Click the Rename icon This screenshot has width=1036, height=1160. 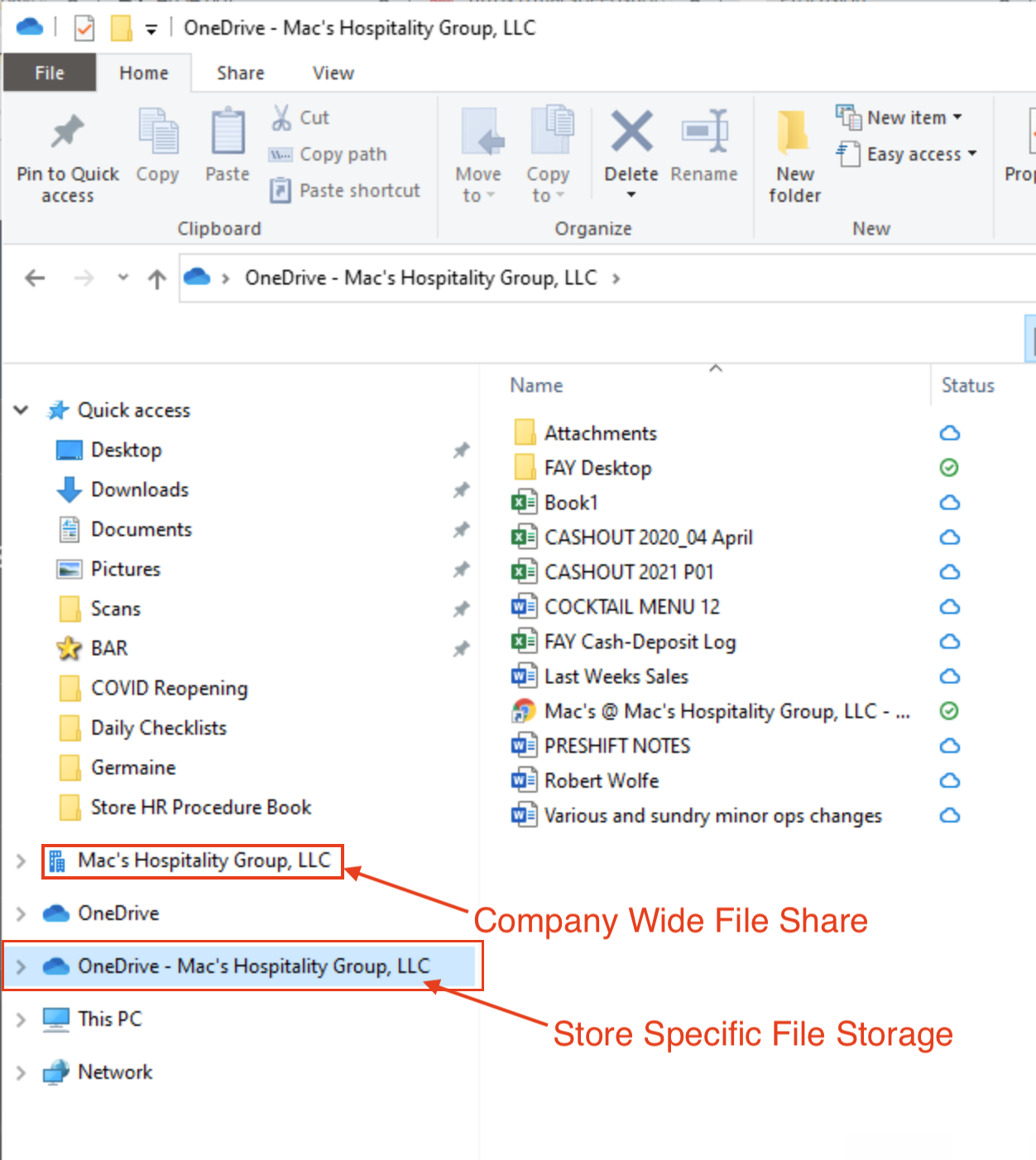704,131
